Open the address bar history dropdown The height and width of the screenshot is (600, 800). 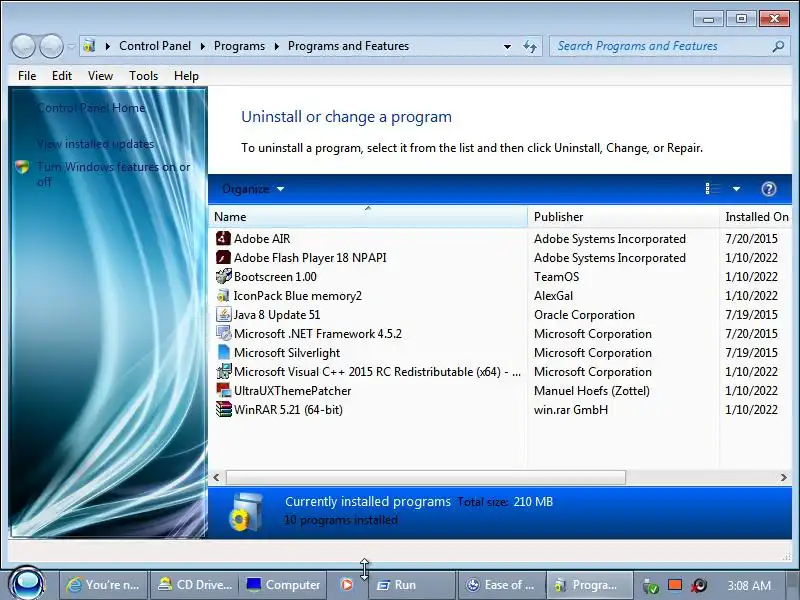[x=507, y=46]
